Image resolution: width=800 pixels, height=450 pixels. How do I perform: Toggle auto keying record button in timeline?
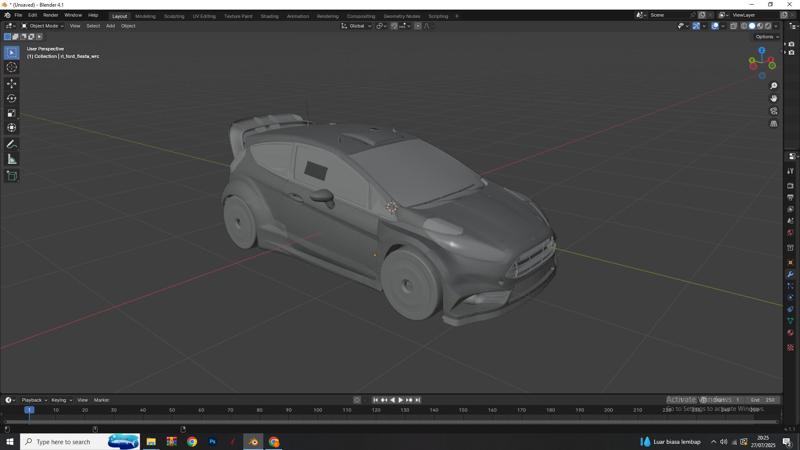point(357,400)
